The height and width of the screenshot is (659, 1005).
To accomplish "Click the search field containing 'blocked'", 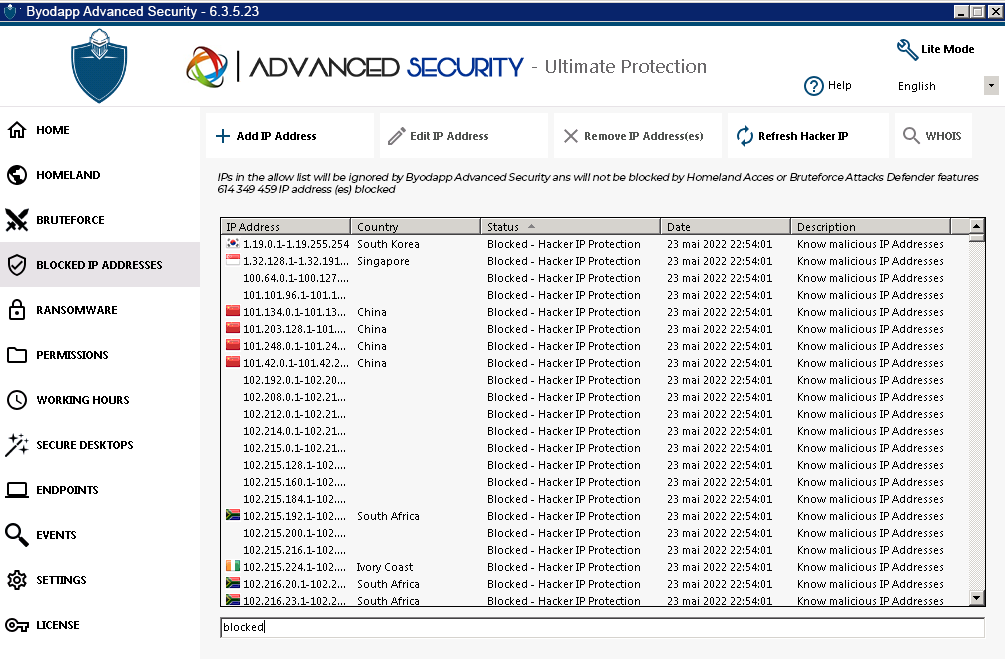I will 602,627.
